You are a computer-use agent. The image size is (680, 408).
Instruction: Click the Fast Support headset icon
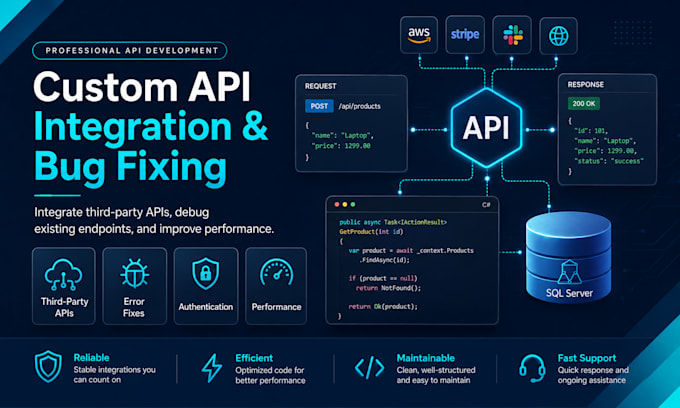(532, 369)
